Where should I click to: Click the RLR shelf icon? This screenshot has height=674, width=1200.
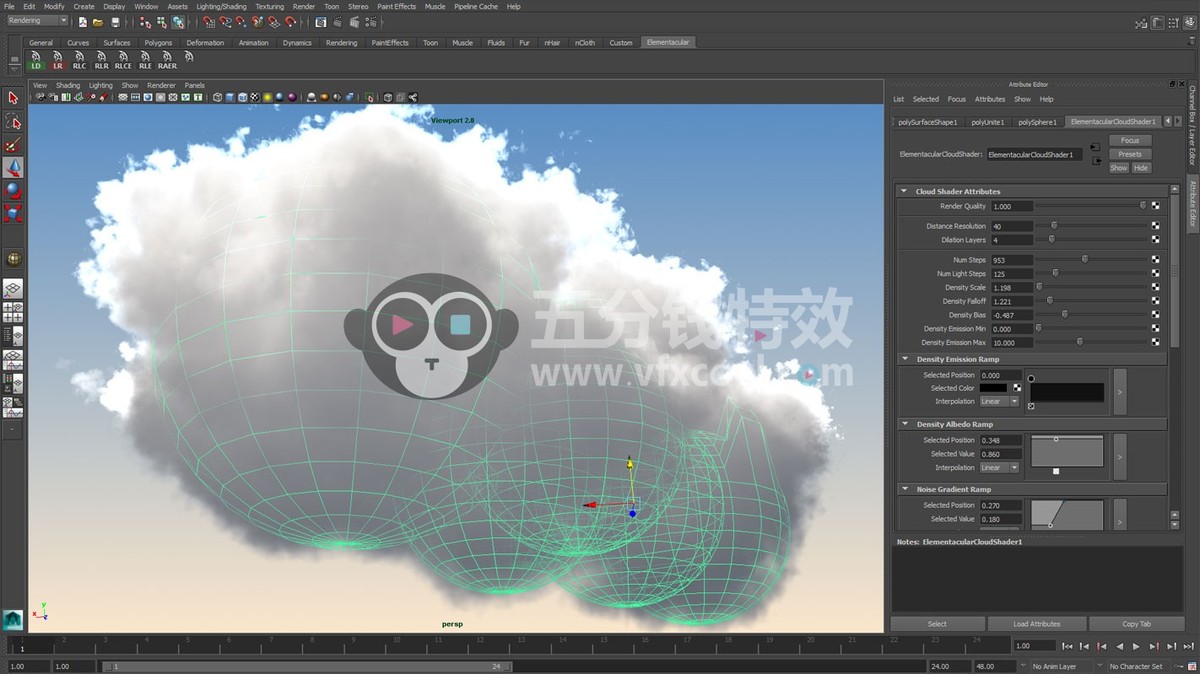pos(101,60)
